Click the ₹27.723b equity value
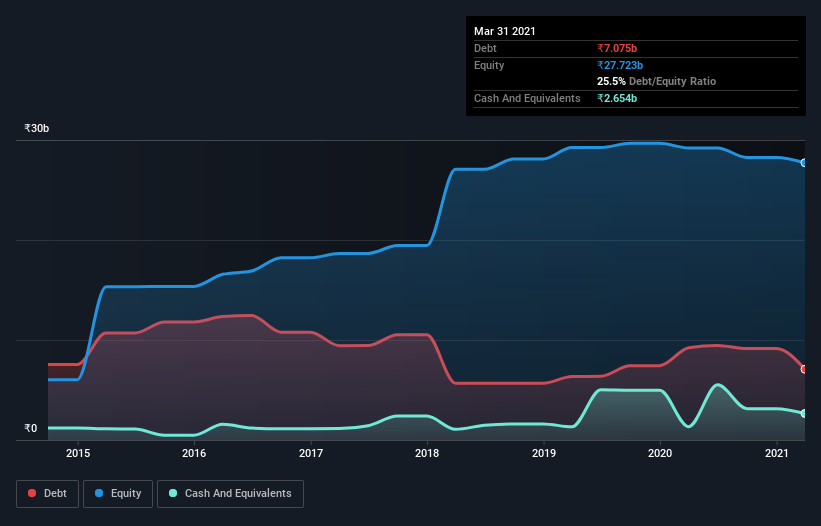The height and width of the screenshot is (526, 821). click(620, 65)
